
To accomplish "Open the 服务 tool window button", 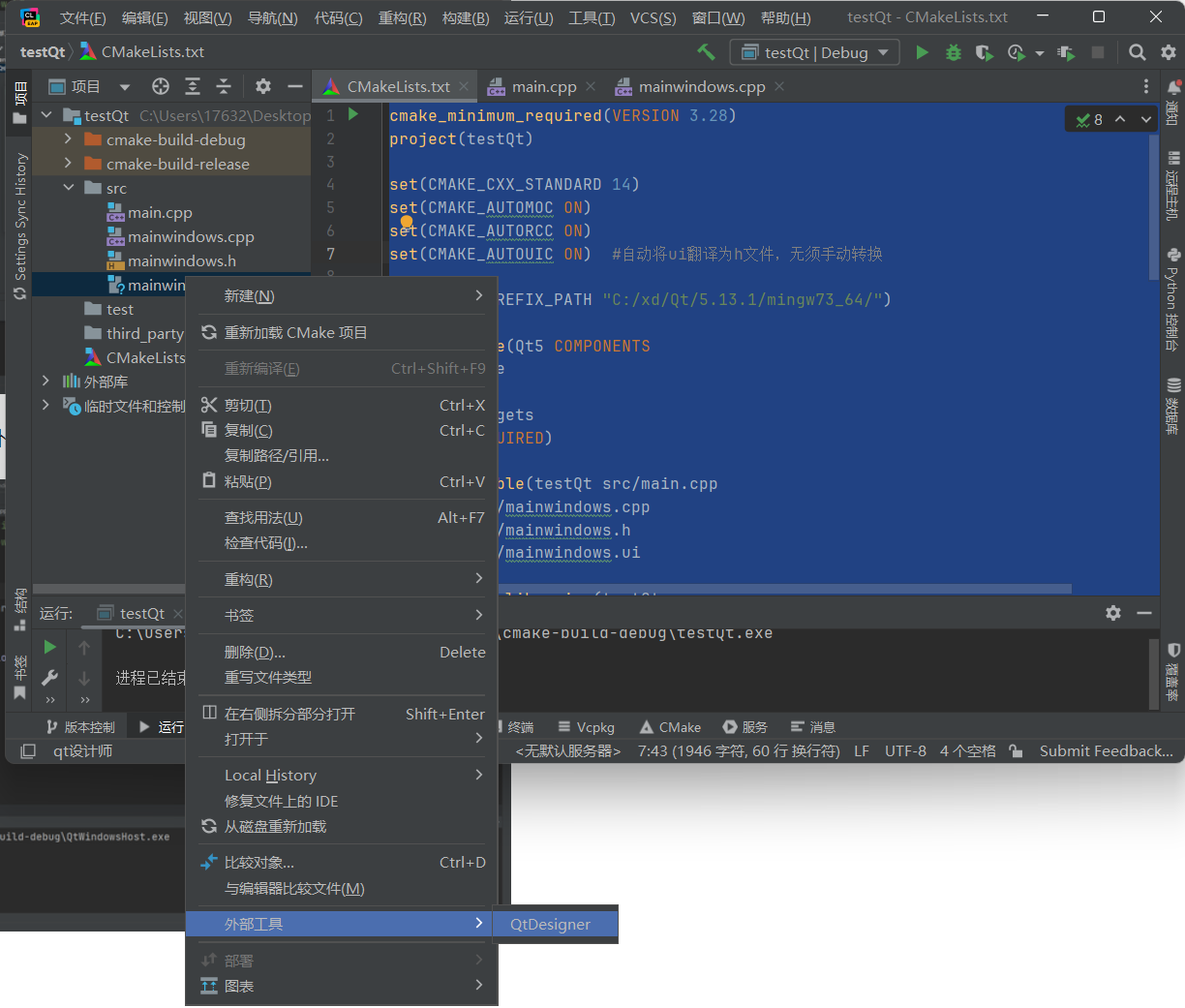I will 744,727.
